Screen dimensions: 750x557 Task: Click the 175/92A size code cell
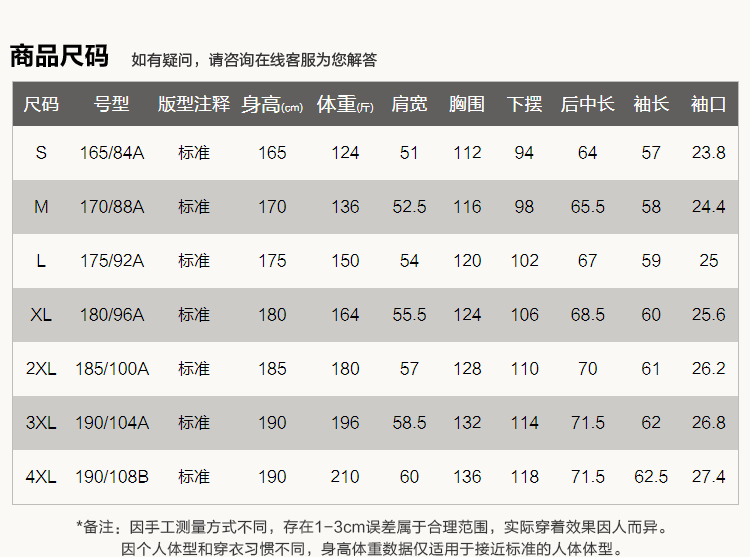112,261
